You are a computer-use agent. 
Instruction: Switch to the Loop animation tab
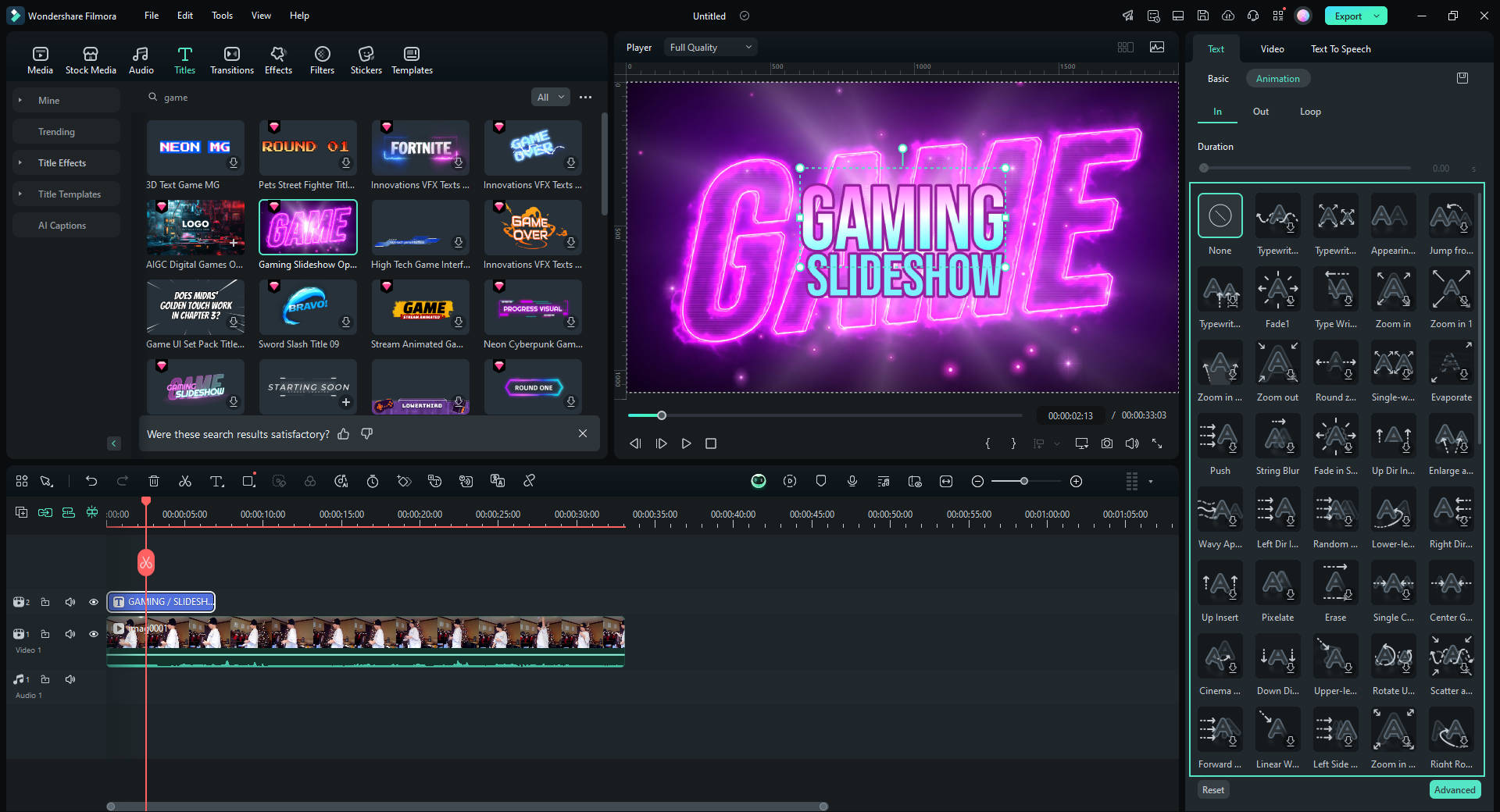click(x=1310, y=112)
